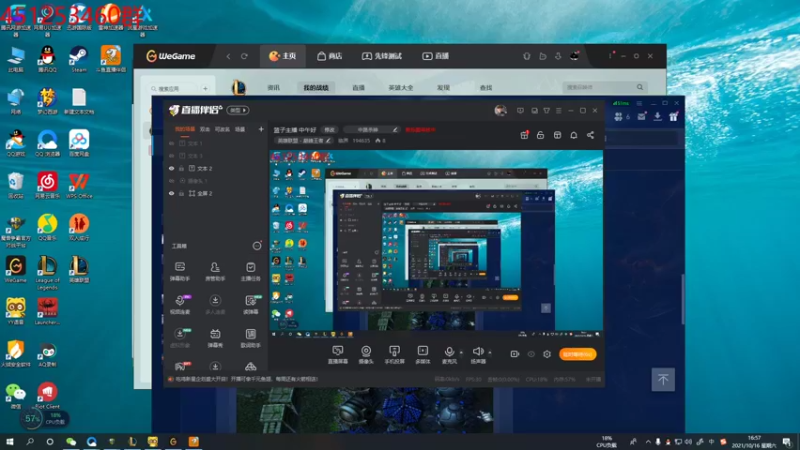
Task: Add 直播屏幕 screen capture source
Action: [337, 354]
